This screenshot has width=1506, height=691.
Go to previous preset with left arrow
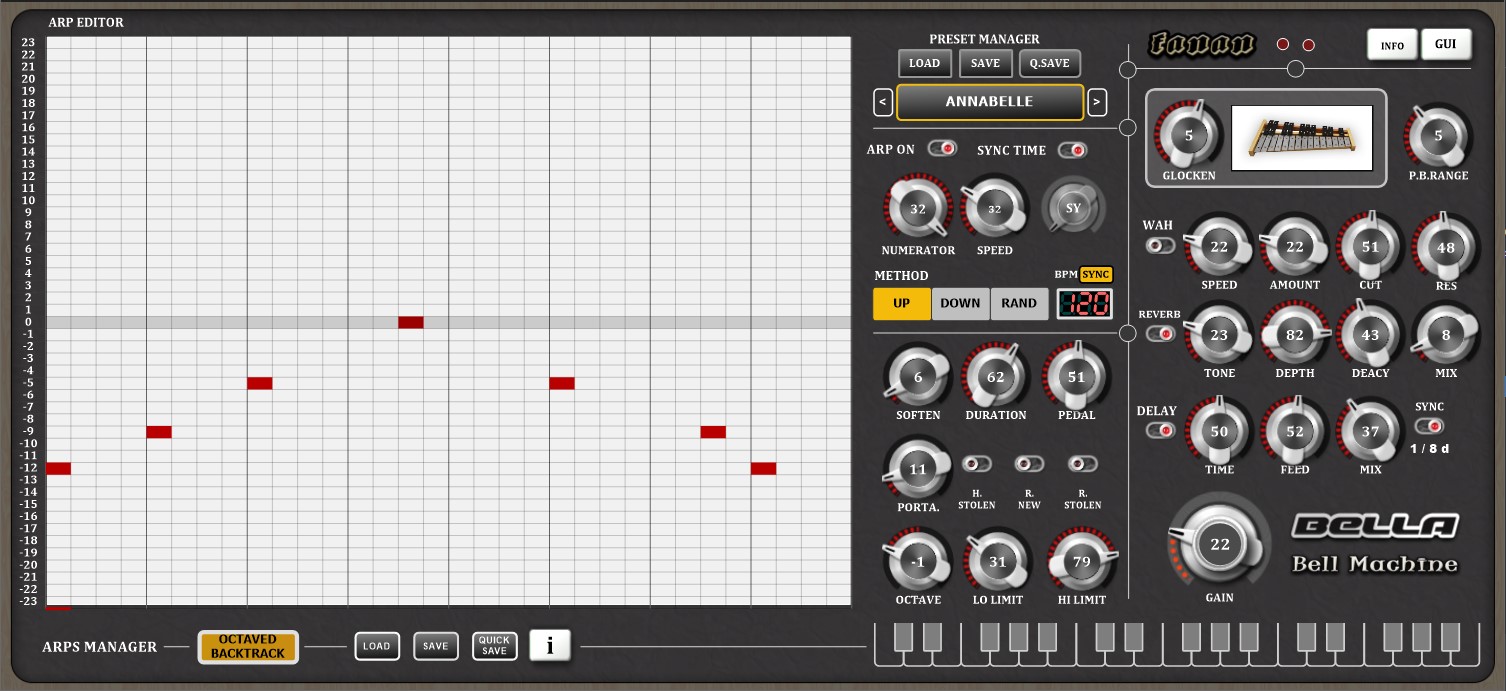883,102
